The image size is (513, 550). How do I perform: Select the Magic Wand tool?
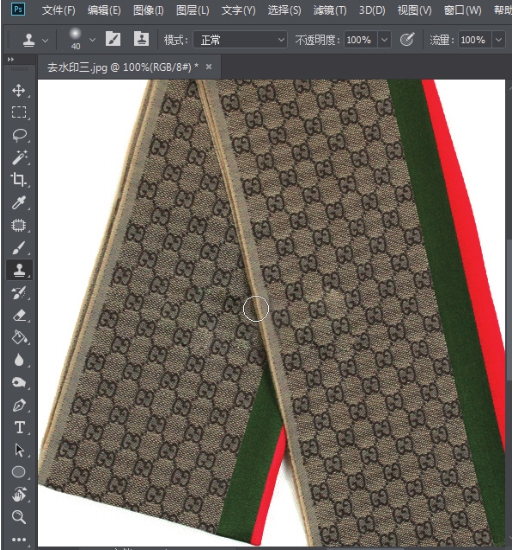point(19,157)
